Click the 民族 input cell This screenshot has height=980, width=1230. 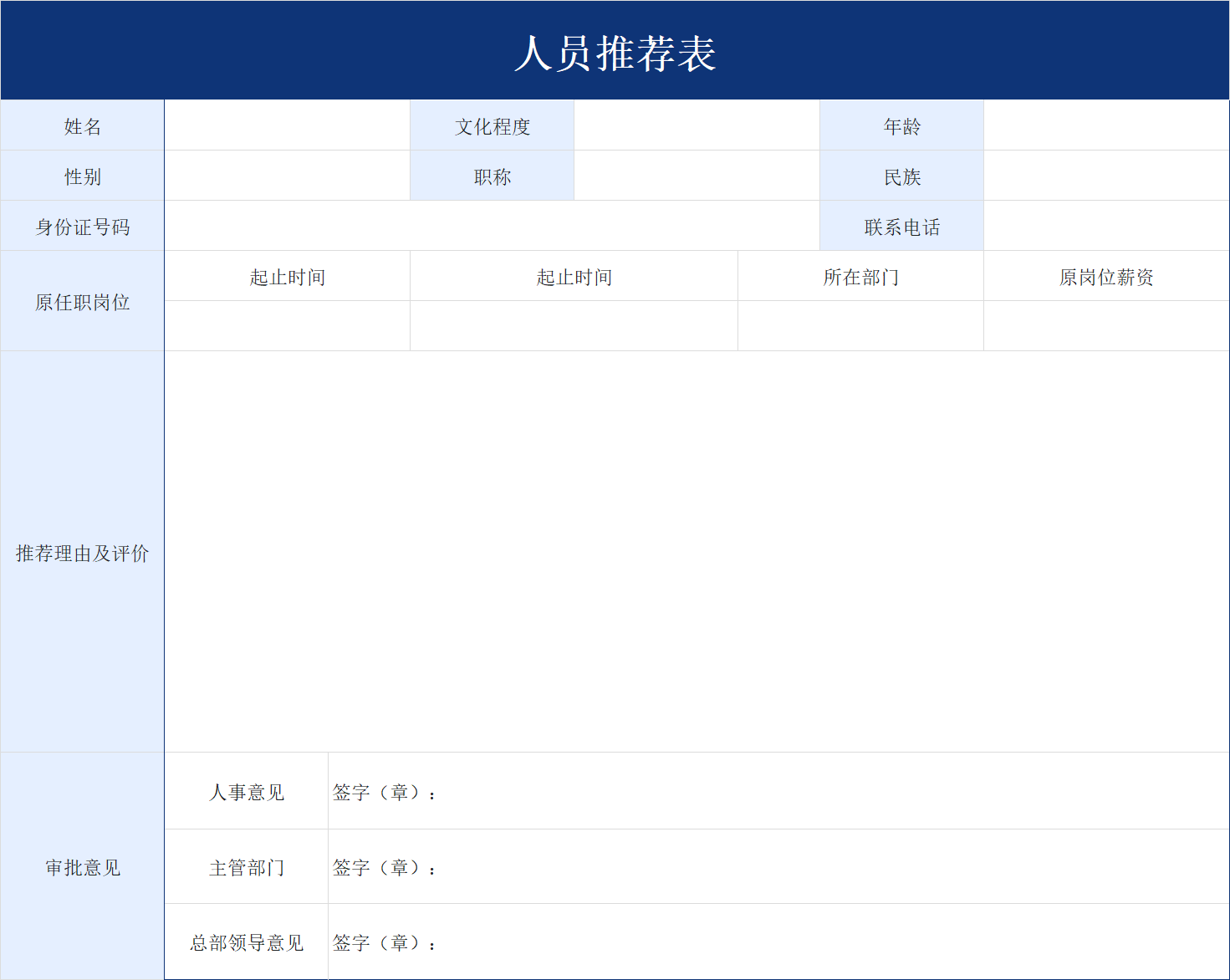click(1105, 176)
